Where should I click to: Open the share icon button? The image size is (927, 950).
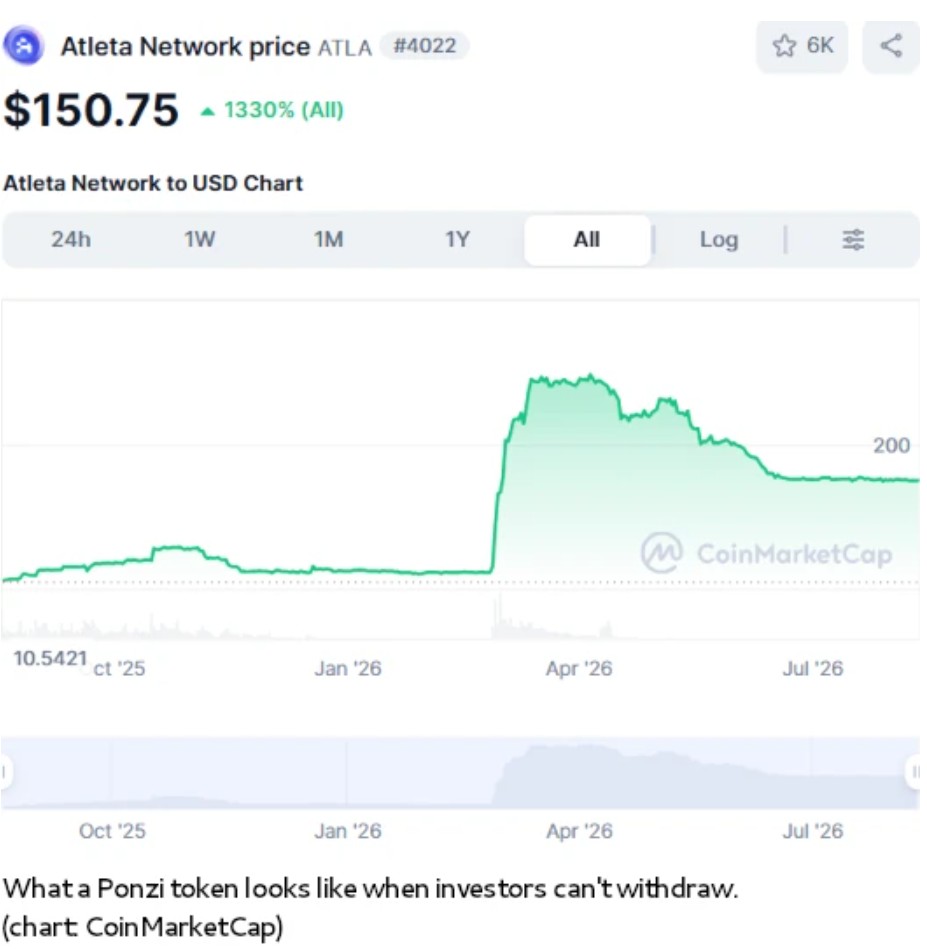click(x=891, y=46)
